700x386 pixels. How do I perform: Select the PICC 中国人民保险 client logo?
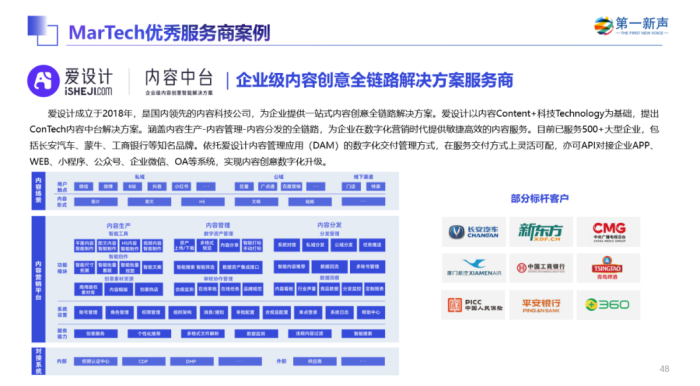(474, 305)
